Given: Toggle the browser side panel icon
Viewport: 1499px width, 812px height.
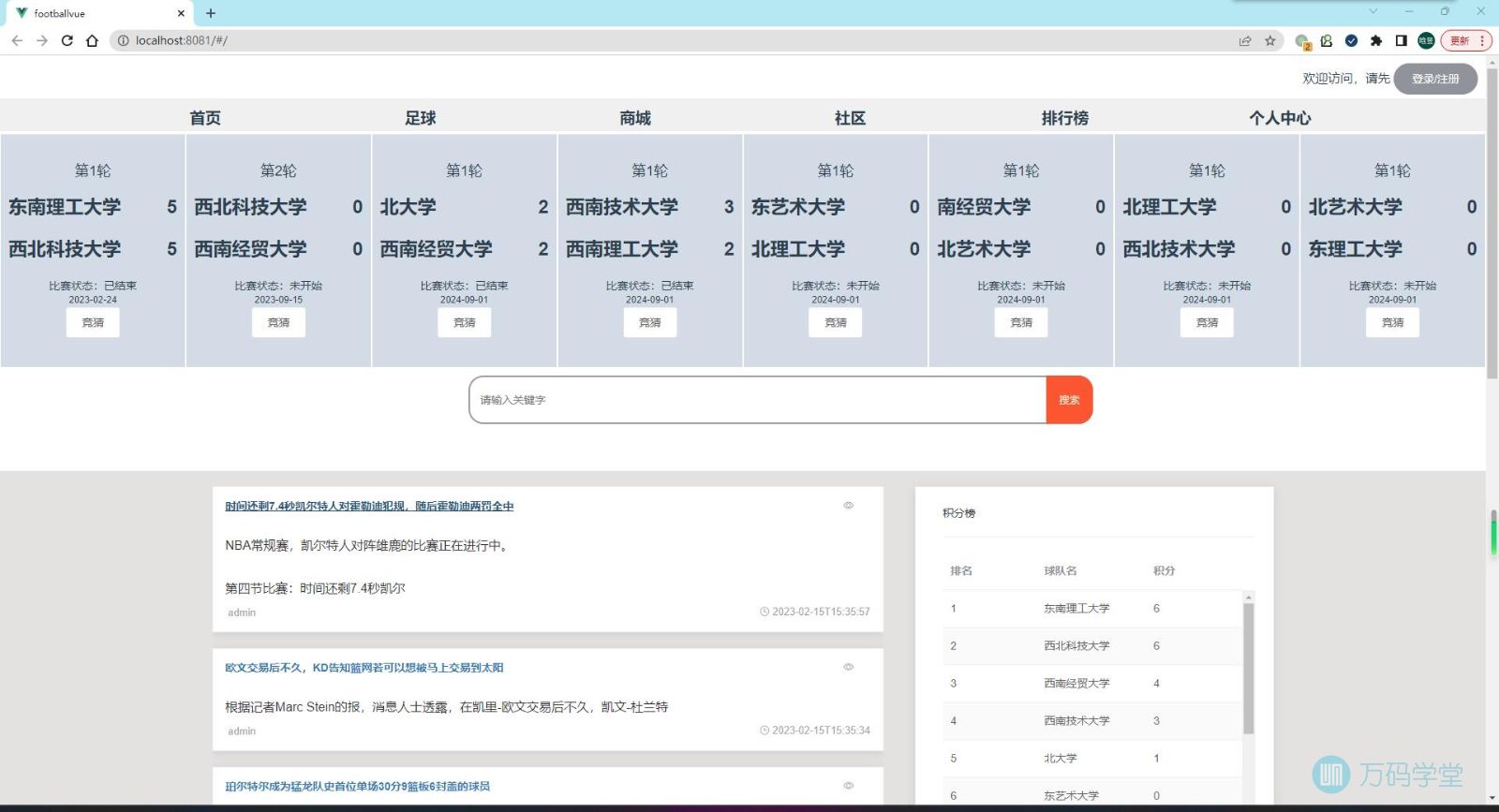Looking at the screenshot, I should click(1401, 40).
